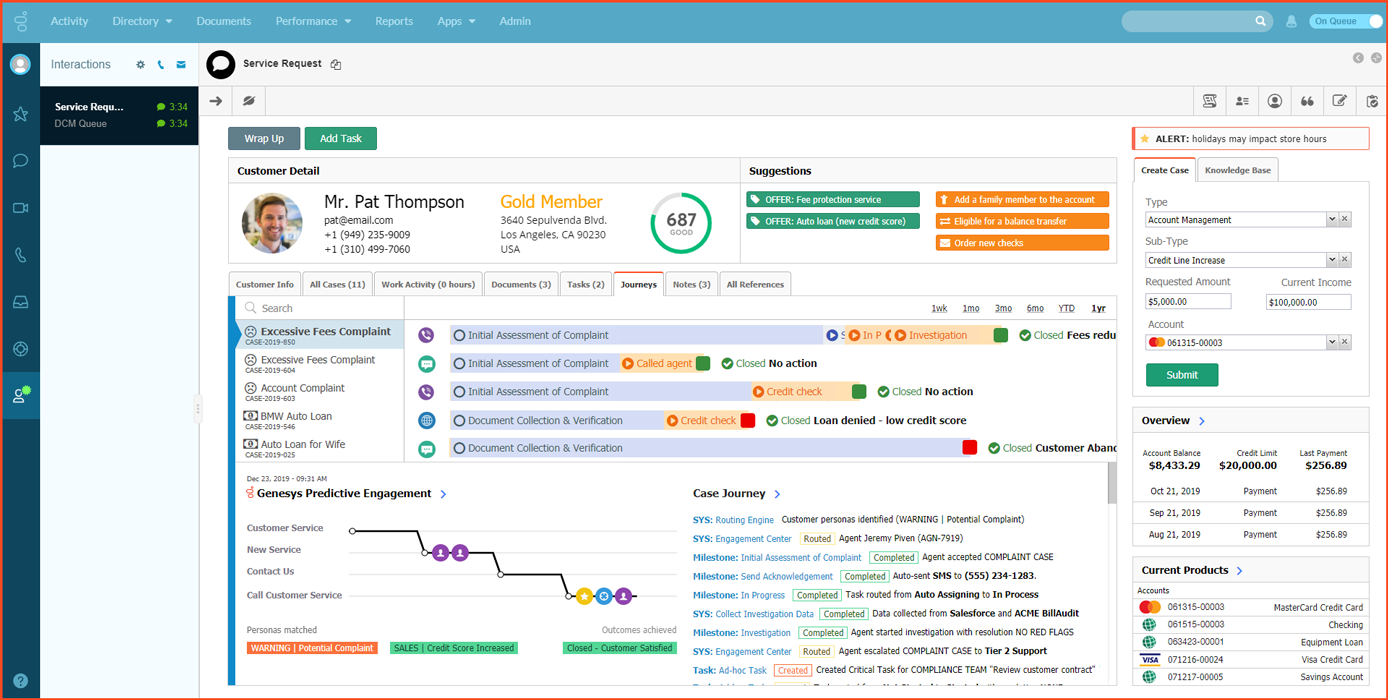Click the inbox tray sidebar icon
This screenshot has width=1388, height=700.
tap(20, 302)
